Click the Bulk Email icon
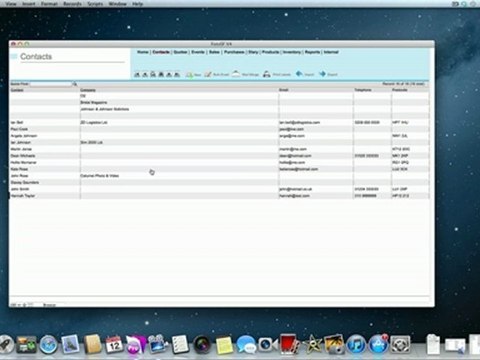 [208, 74]
